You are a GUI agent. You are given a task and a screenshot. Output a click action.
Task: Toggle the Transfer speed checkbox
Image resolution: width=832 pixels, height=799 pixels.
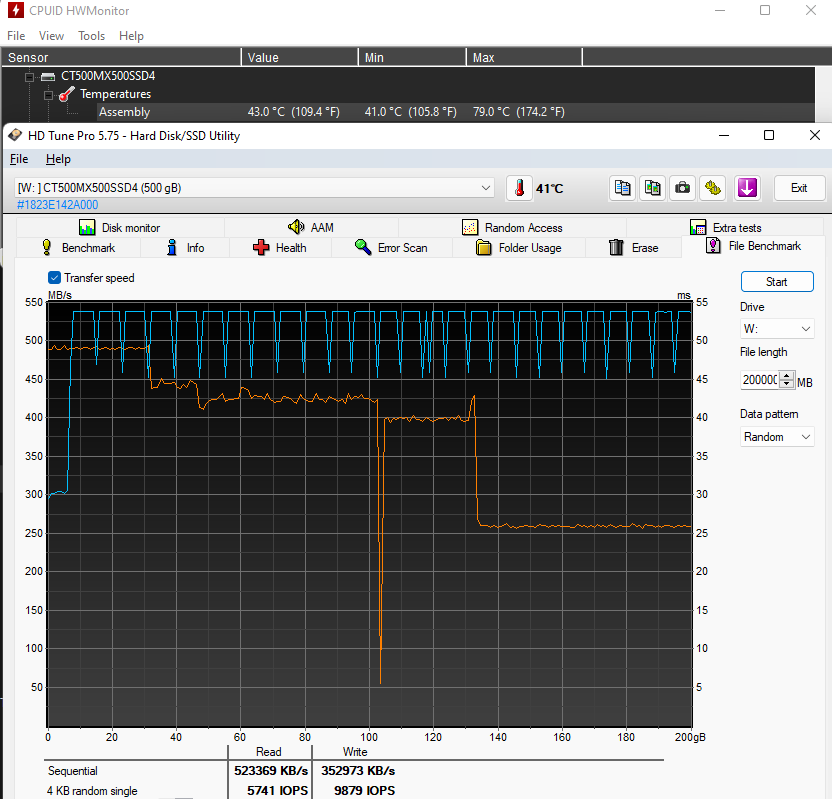click(x=54, y=277)
